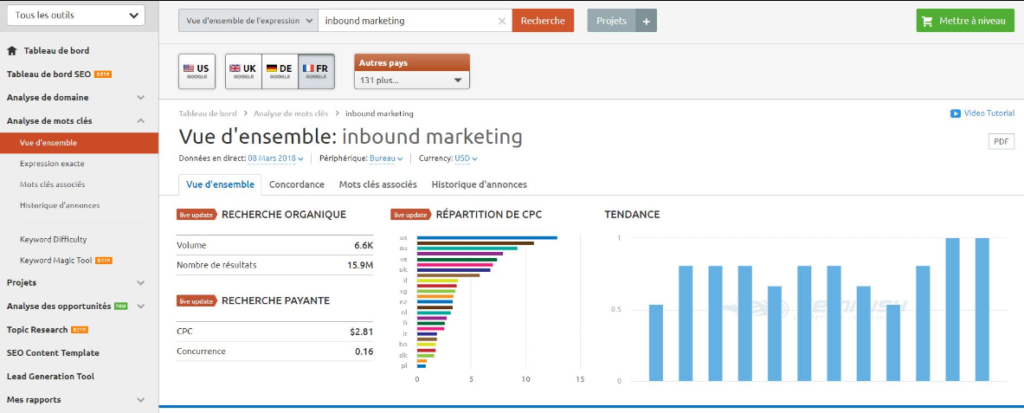Open Vue d'ensemble de l'expression dropdown
This screenshot has width=1024, height=413.
coord(248,20)
